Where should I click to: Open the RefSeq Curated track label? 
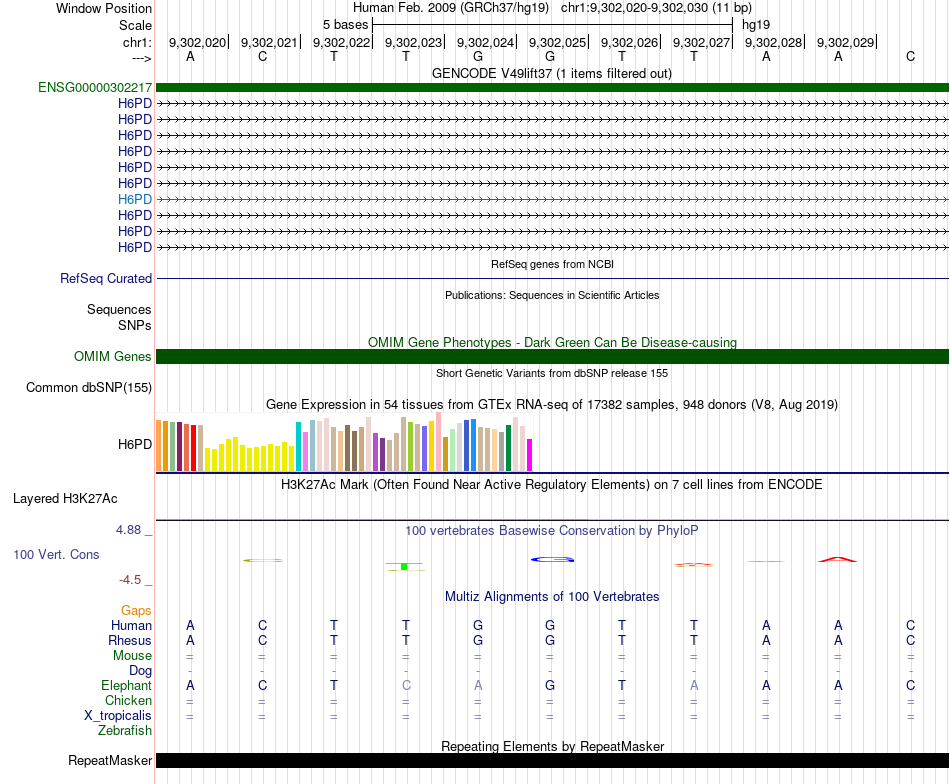point(106,279)
